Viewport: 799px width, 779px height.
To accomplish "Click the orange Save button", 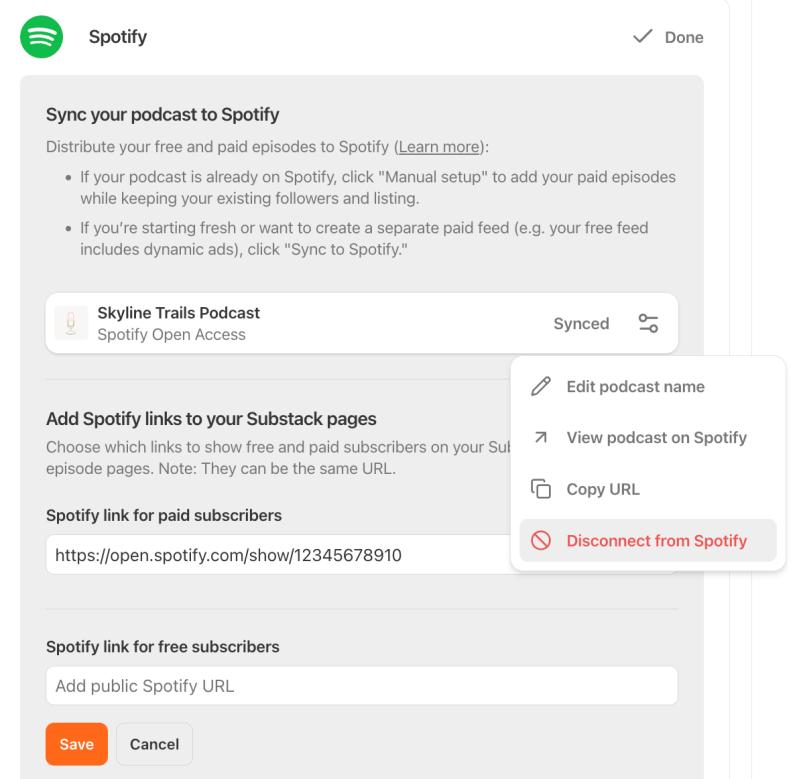I will (x=76, y=744).
